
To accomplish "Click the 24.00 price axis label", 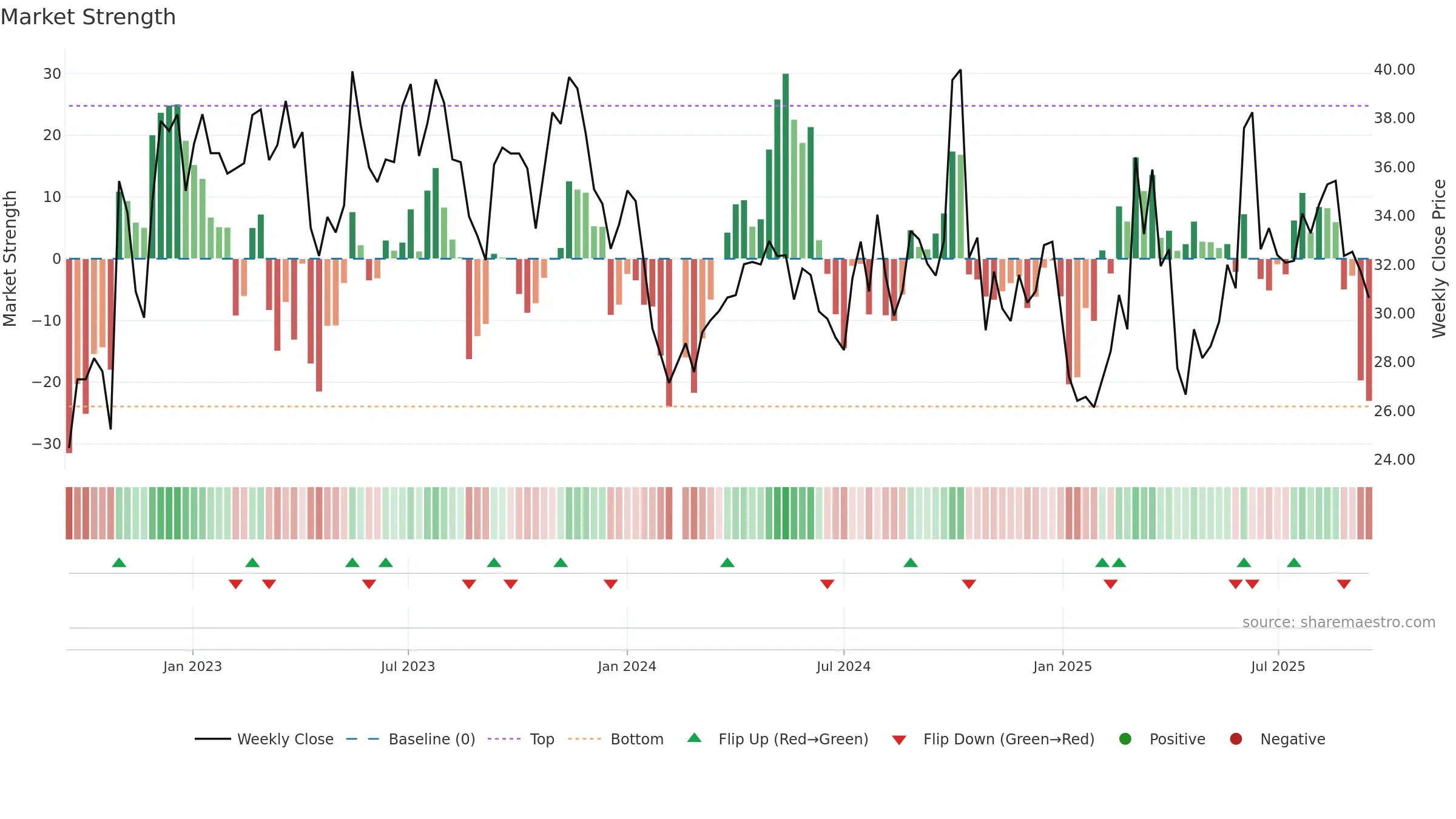I will (x=1394, y=460).
